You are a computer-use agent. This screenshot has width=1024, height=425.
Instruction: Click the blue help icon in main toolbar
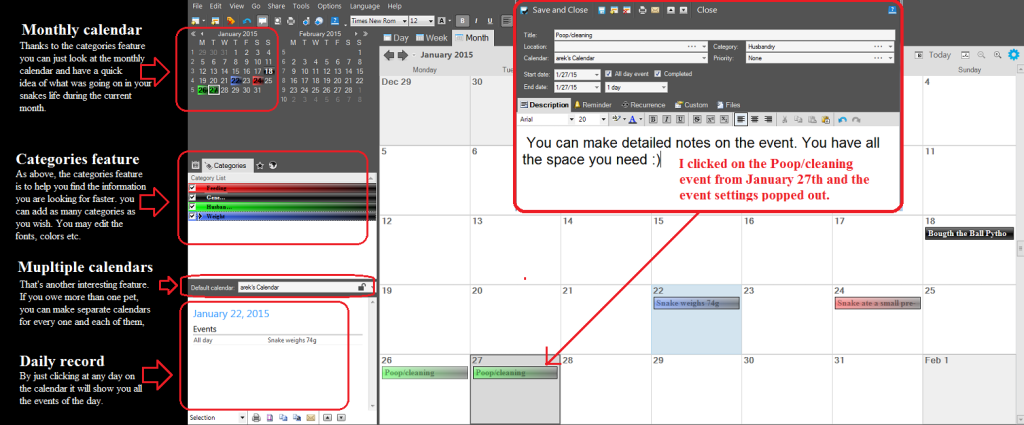pyautogui.click(x=335, y=21)
